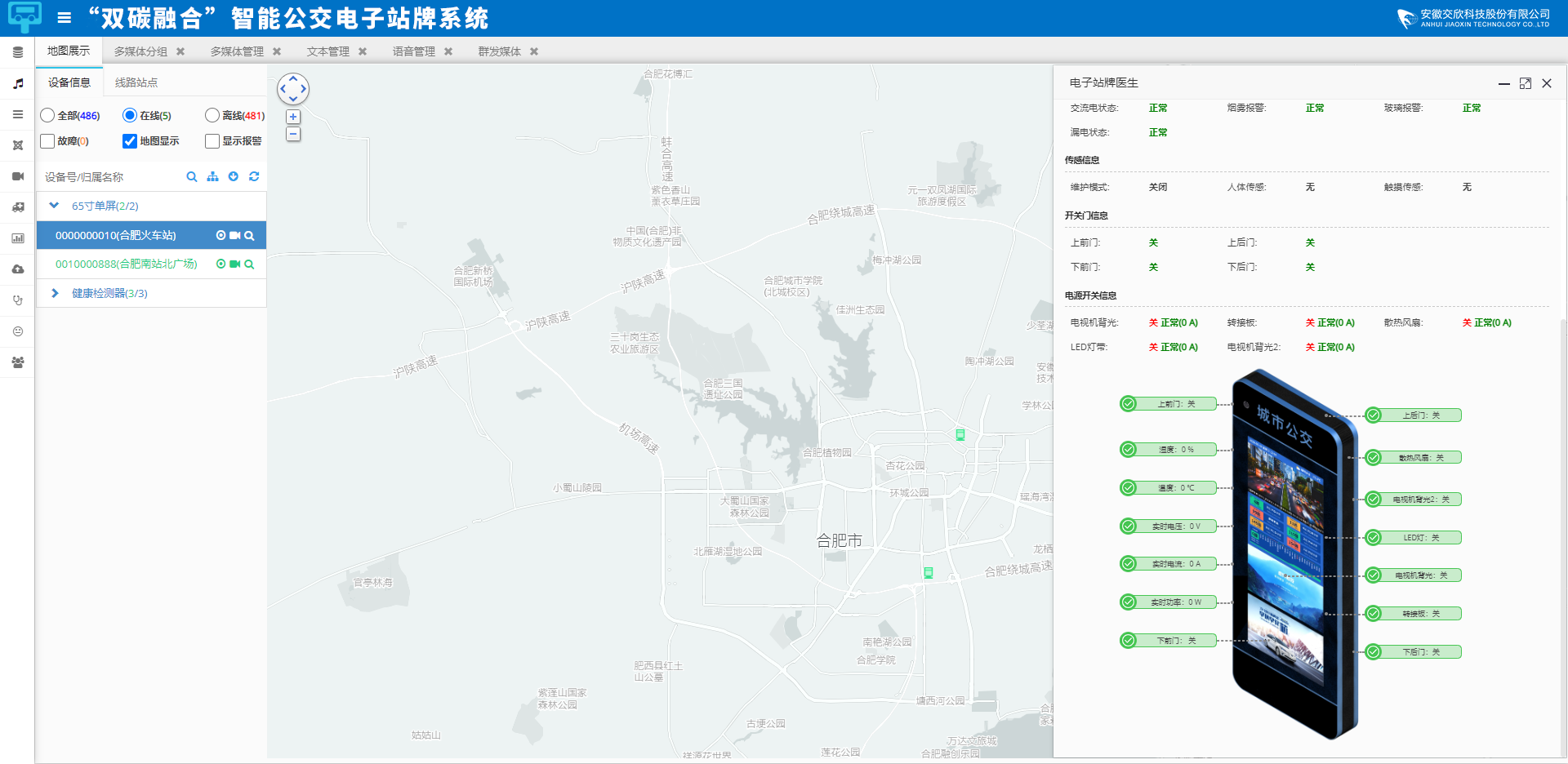Viewport: 1568px width, 764px height.
Task: Click the stethoscope icon in left sidebar
Action: pyautogui.click(x=18, y=300)
